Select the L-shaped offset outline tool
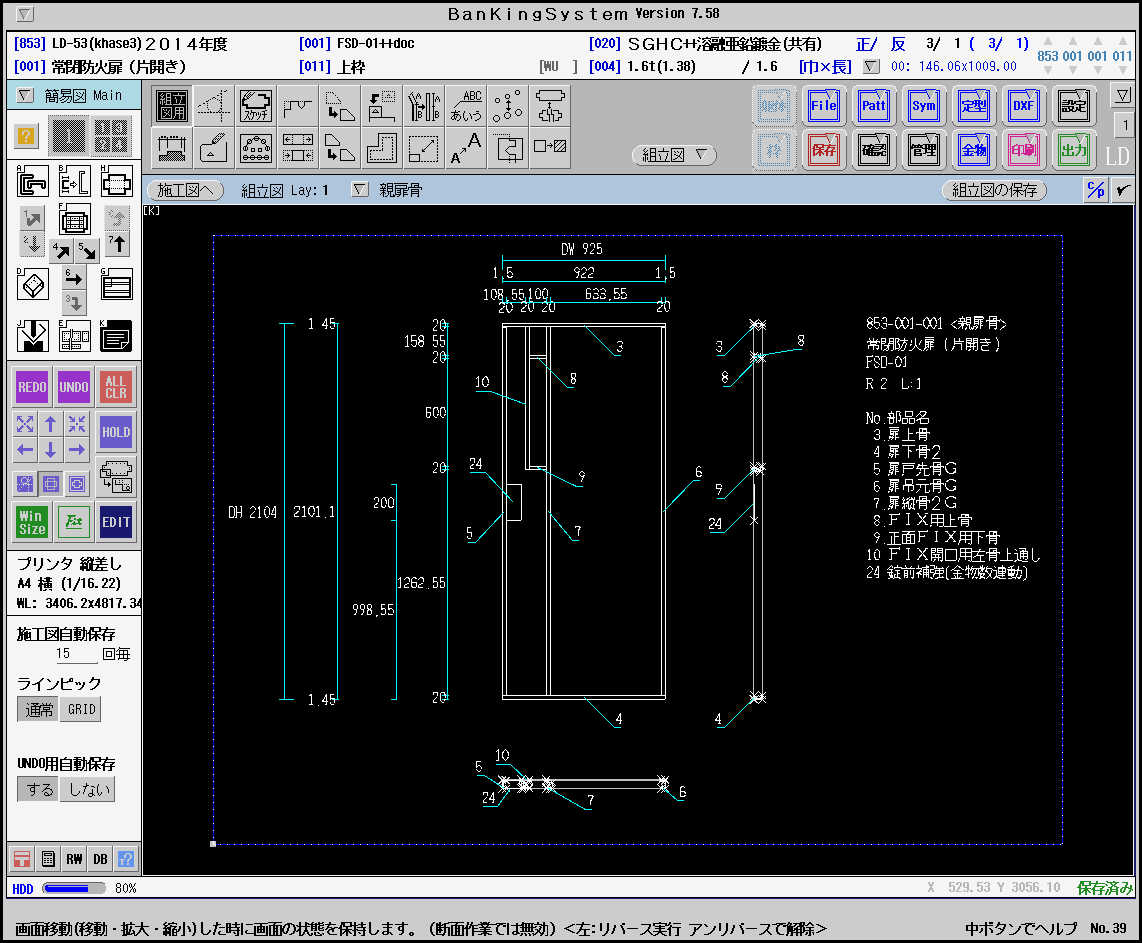Screen dimensions: 1142x943 [382, 148]
